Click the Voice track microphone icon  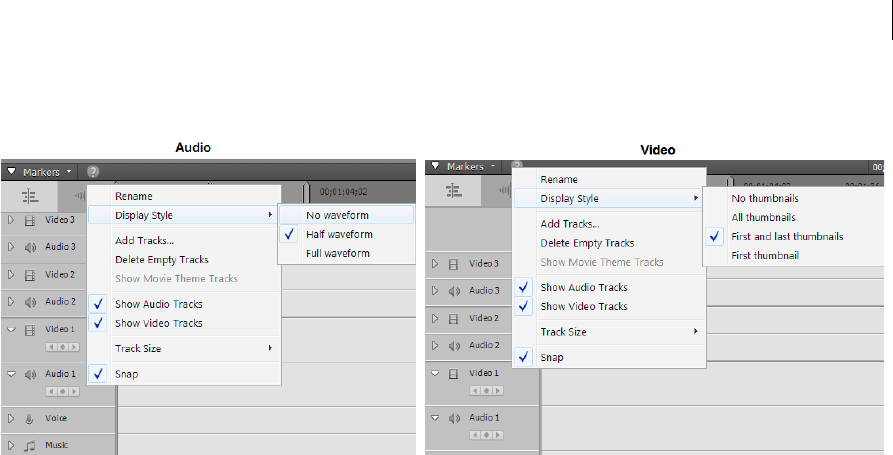click(x=30, y=418)
